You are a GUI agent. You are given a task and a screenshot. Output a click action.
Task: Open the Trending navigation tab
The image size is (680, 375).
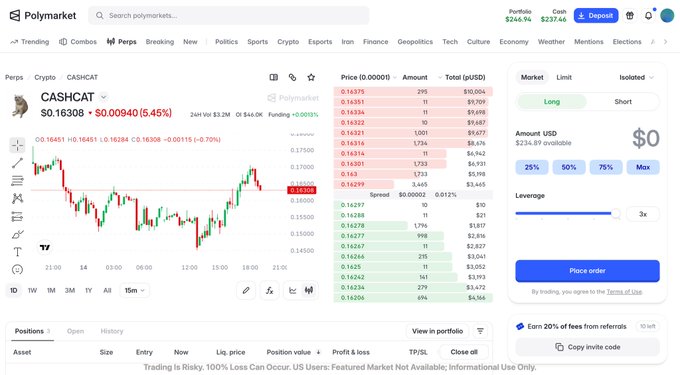29,42
